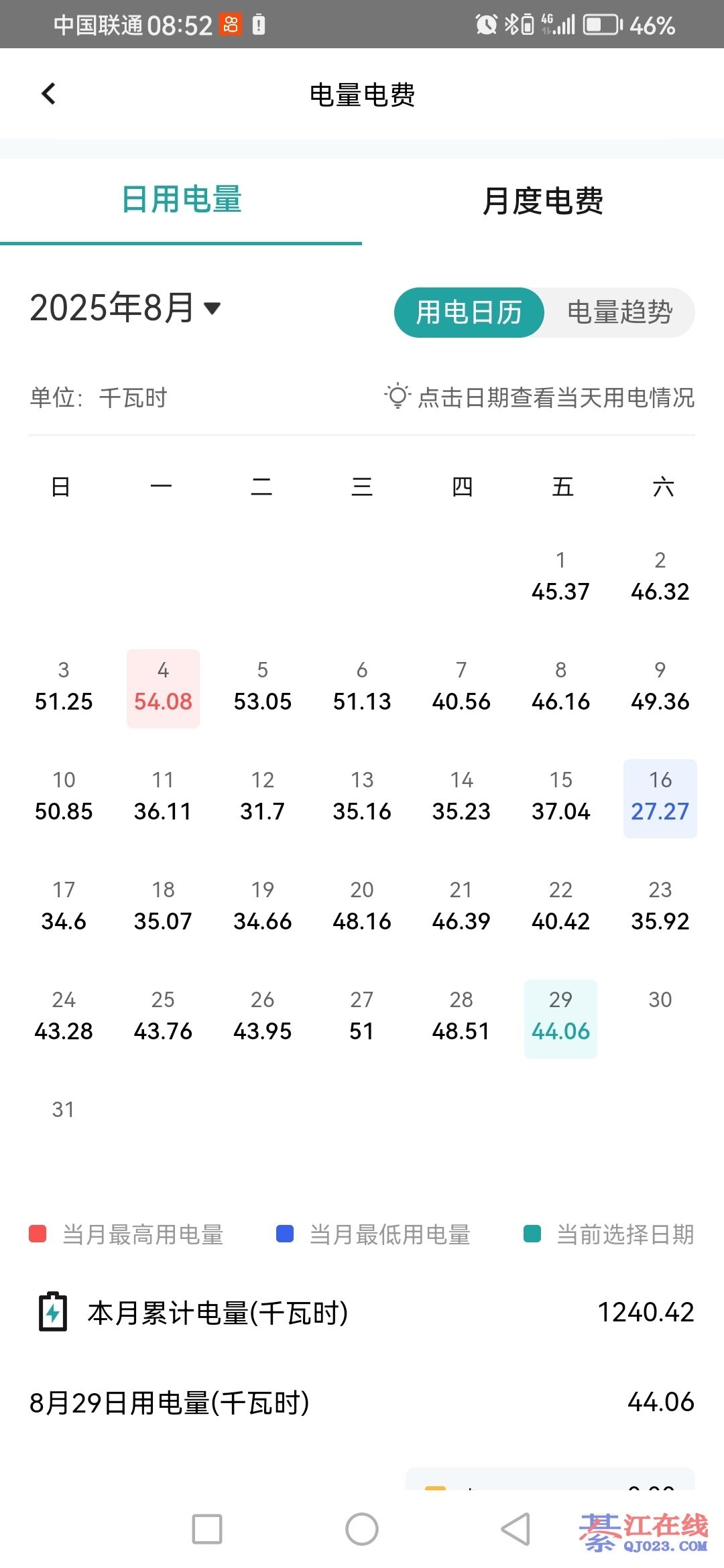
Task: Select August 29 with 44.06 usage
Action: (560, 1018)
